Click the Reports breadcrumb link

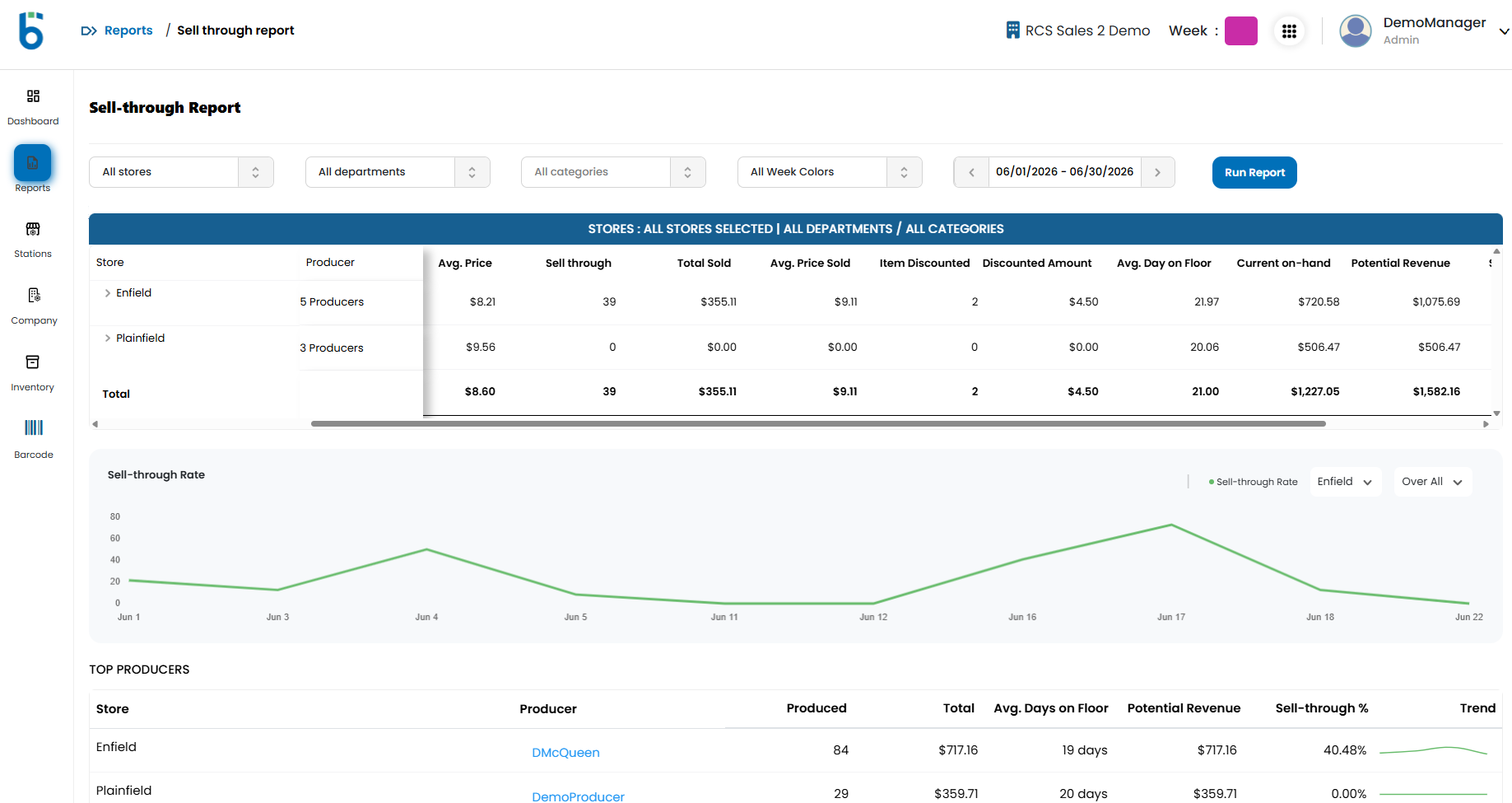click(128, 30)
